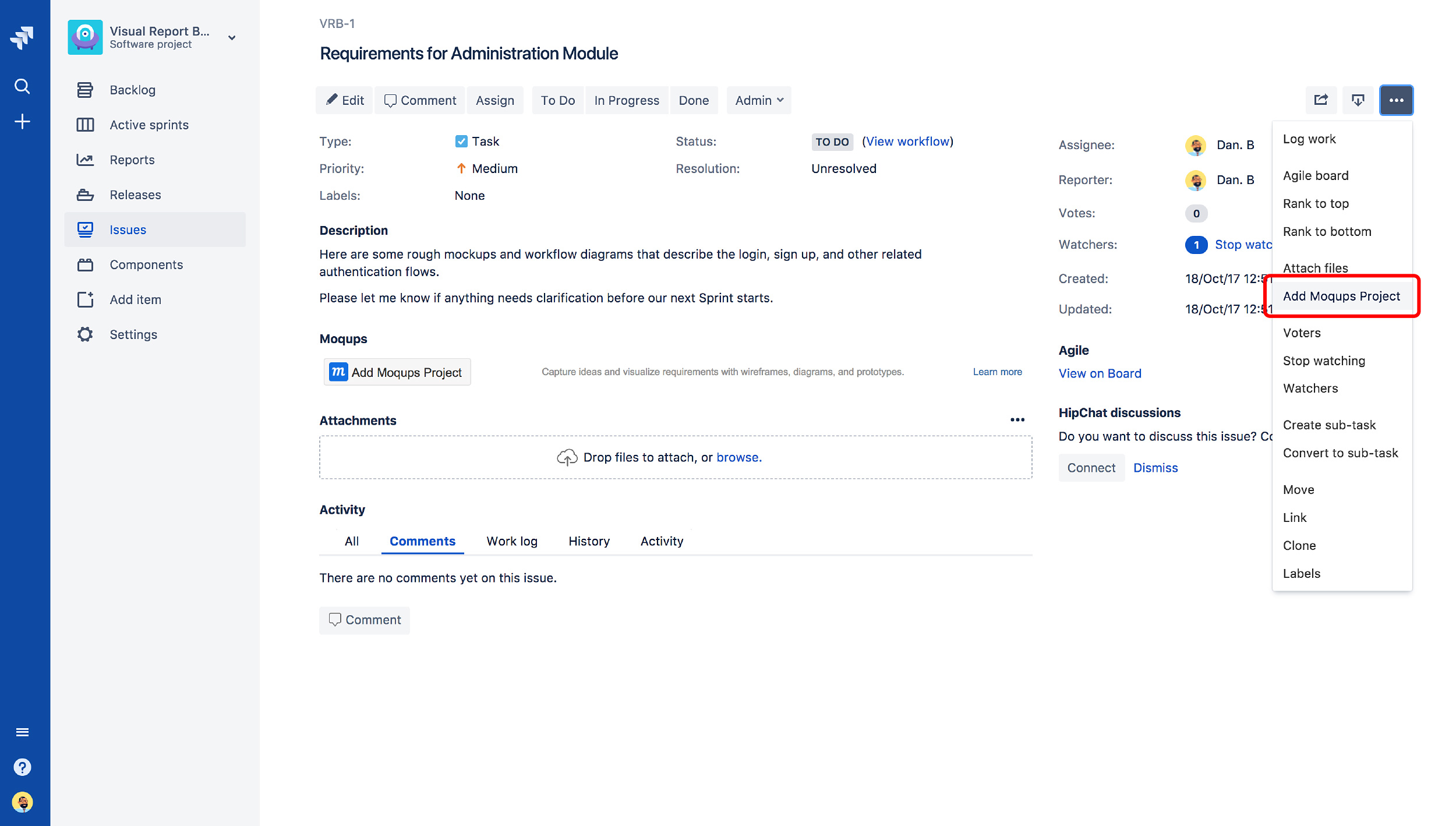Open View on Board link
The width and height of the screenshot is (1456, 826).
[1100, 373]
